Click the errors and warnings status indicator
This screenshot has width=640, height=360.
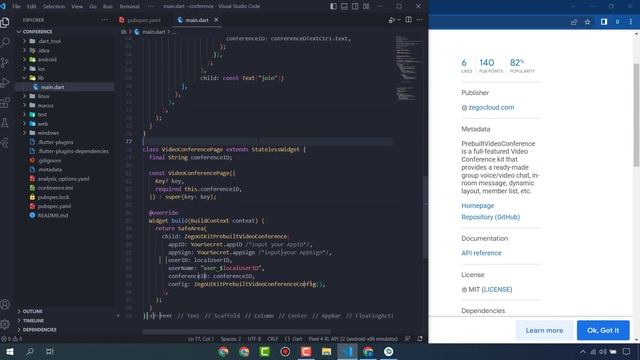pyautogui.click(x=11, y=339)
